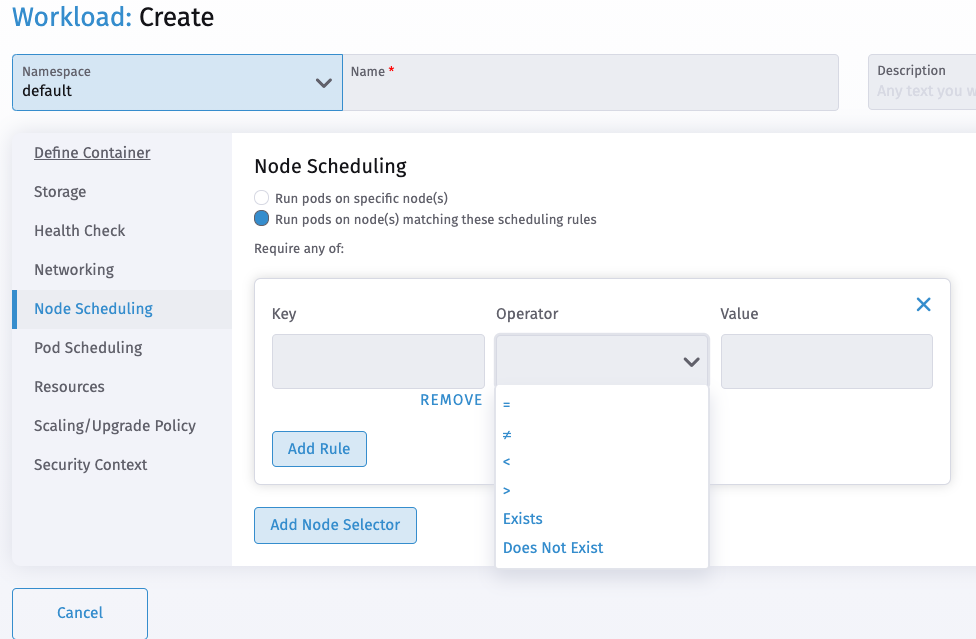Open the Namespace dropdown chevron
The width and height of the screenshot is (976, 639).
pos(323,83)
